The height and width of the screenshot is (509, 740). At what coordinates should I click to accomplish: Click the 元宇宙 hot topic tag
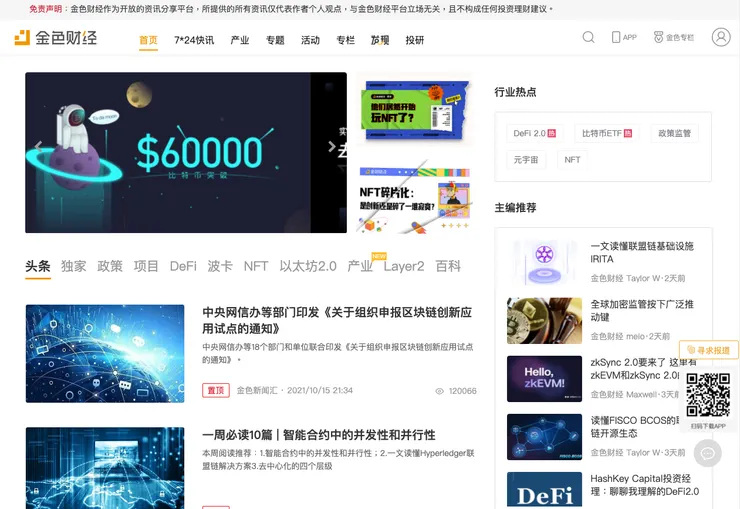(x=526, y=160)
